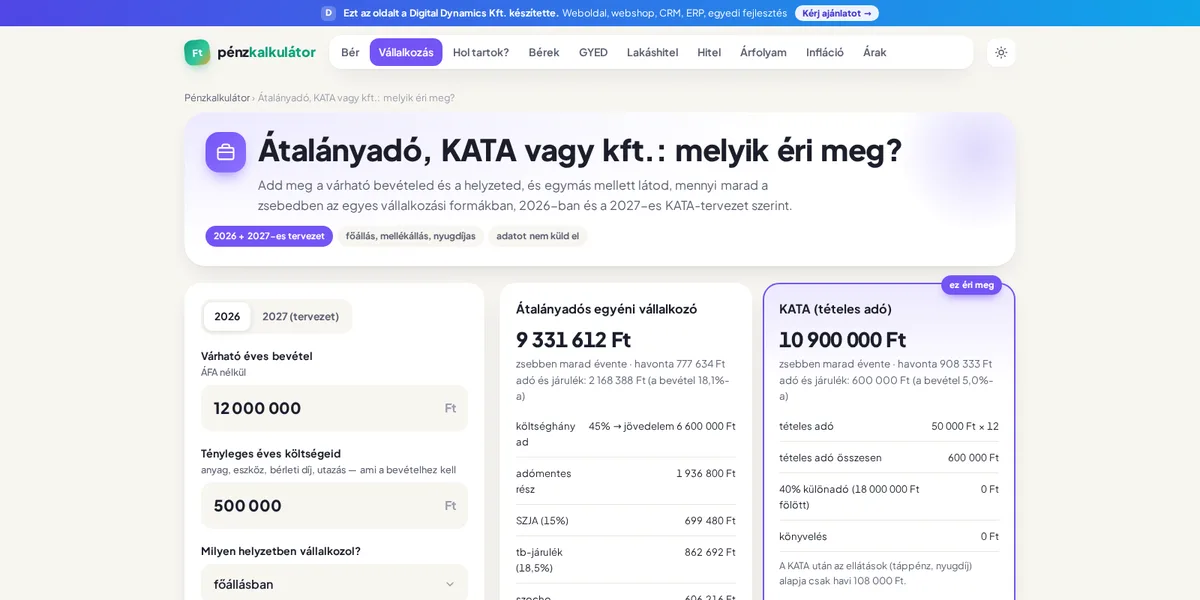
Task: Click the 10 900 000 Ft amount
Action: pos(843,340)
